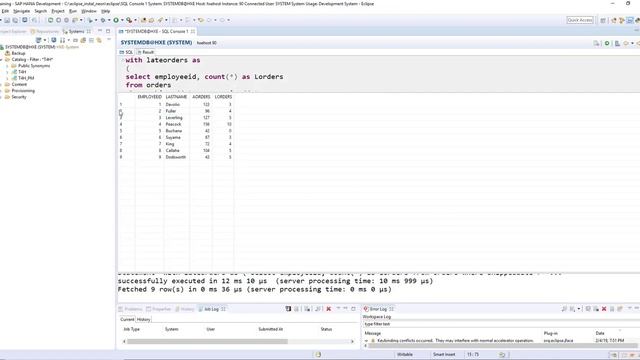
Task: Click the green Run button in main toolbar
Action: tap(116, 20)
